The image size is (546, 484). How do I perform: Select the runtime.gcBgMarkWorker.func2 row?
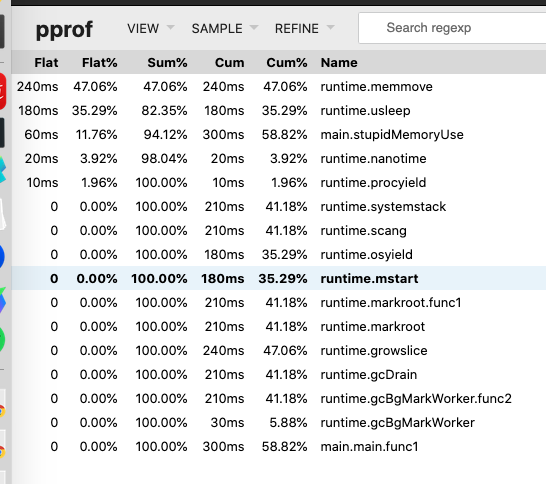(279, 398)
